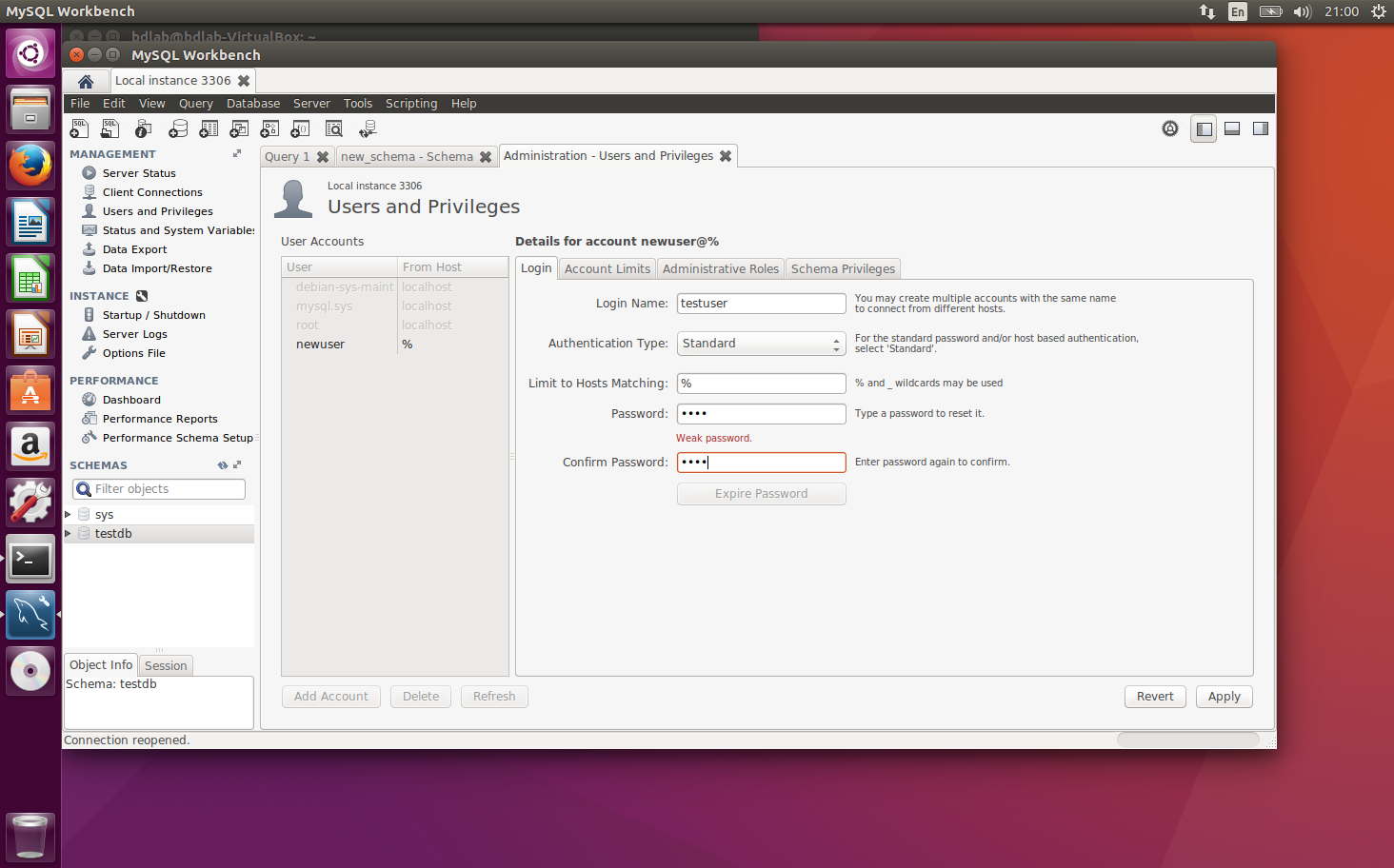This screenshot has height=868, width=1394.
Task: Open the Server menu
Action: coord(311,104)
